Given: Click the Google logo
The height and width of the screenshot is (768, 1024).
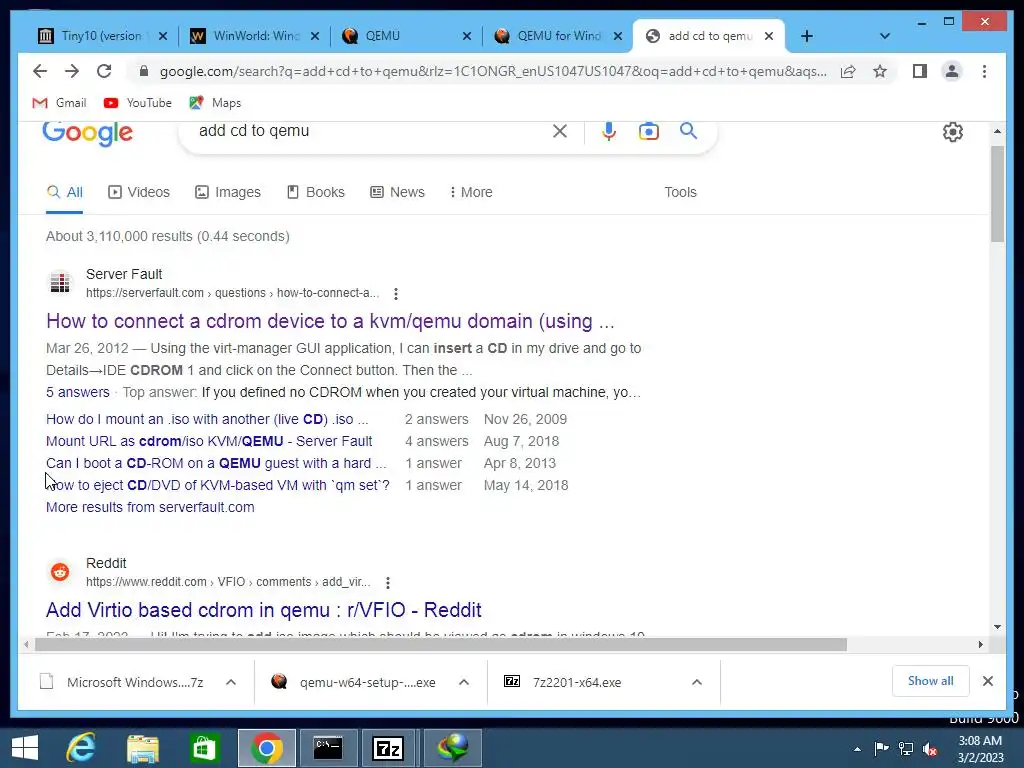Looking at the screenshot, I should [x=88, y=133].
